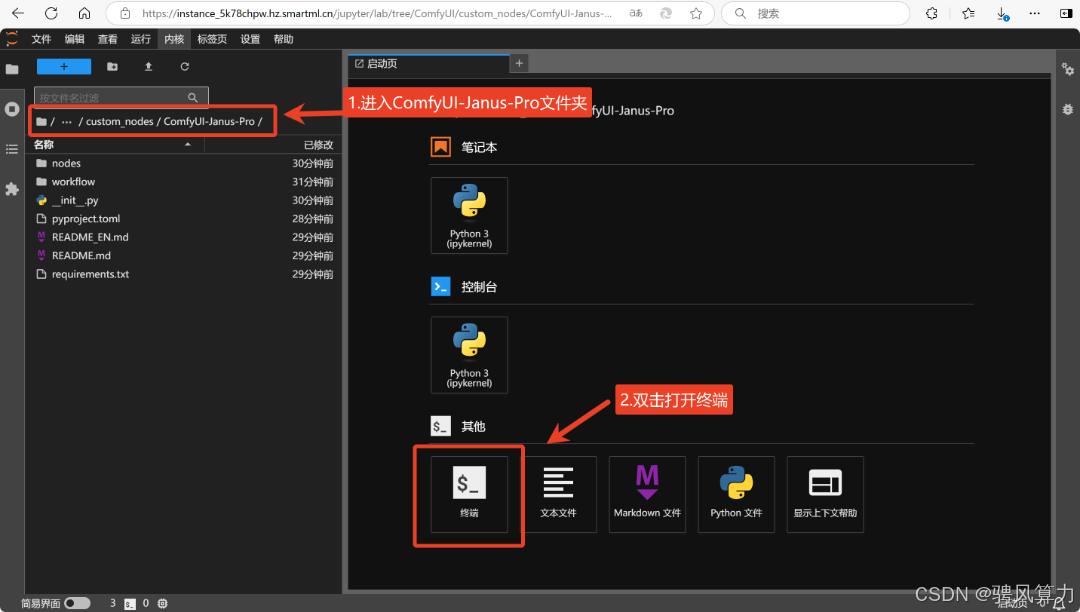Image resolution: width=1080 pixels, height=612 pixels.
Task: Open the 文件 menu
Action: 41,39
